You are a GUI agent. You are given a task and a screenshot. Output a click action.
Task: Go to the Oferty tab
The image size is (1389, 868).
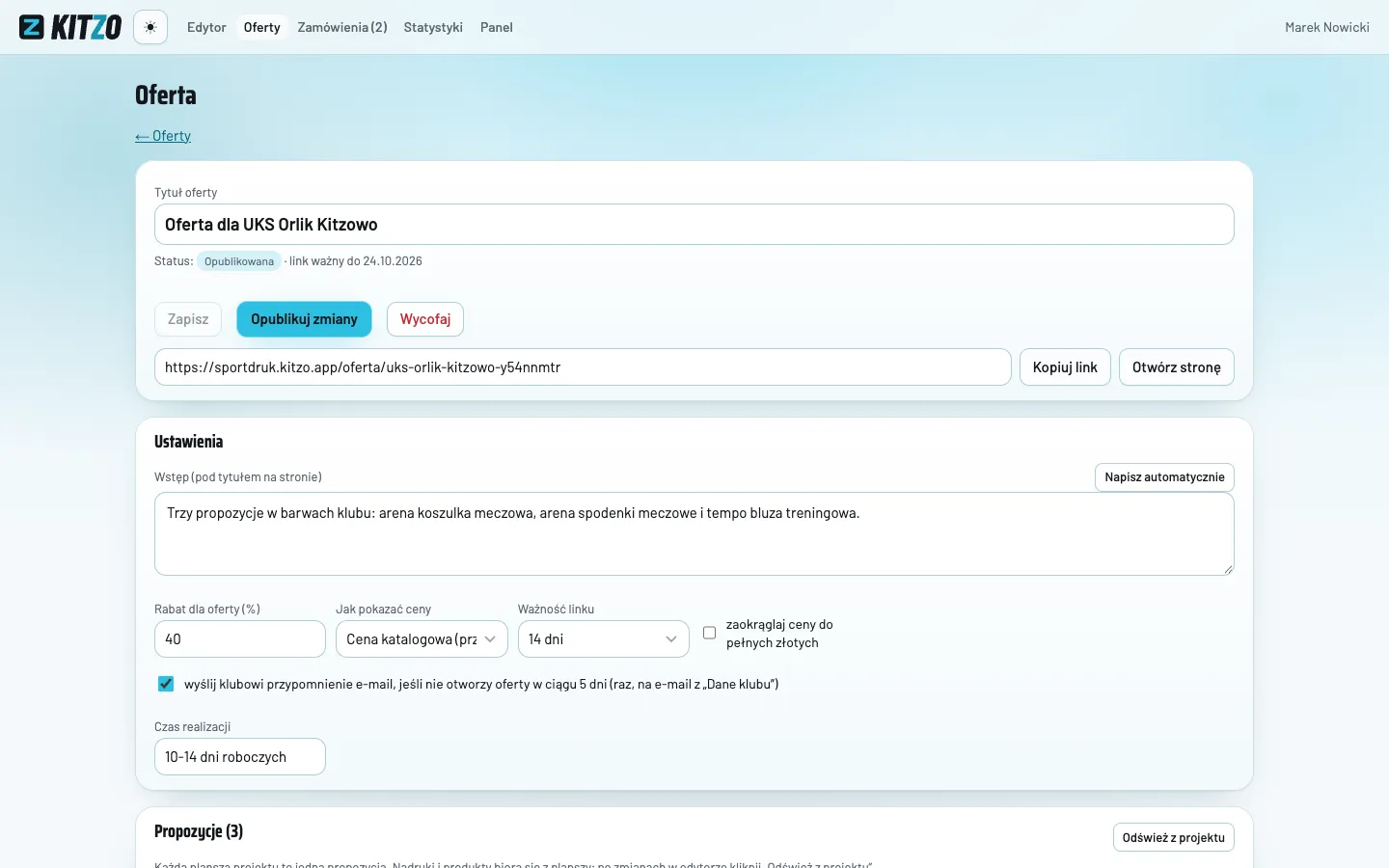pos(262,27)
